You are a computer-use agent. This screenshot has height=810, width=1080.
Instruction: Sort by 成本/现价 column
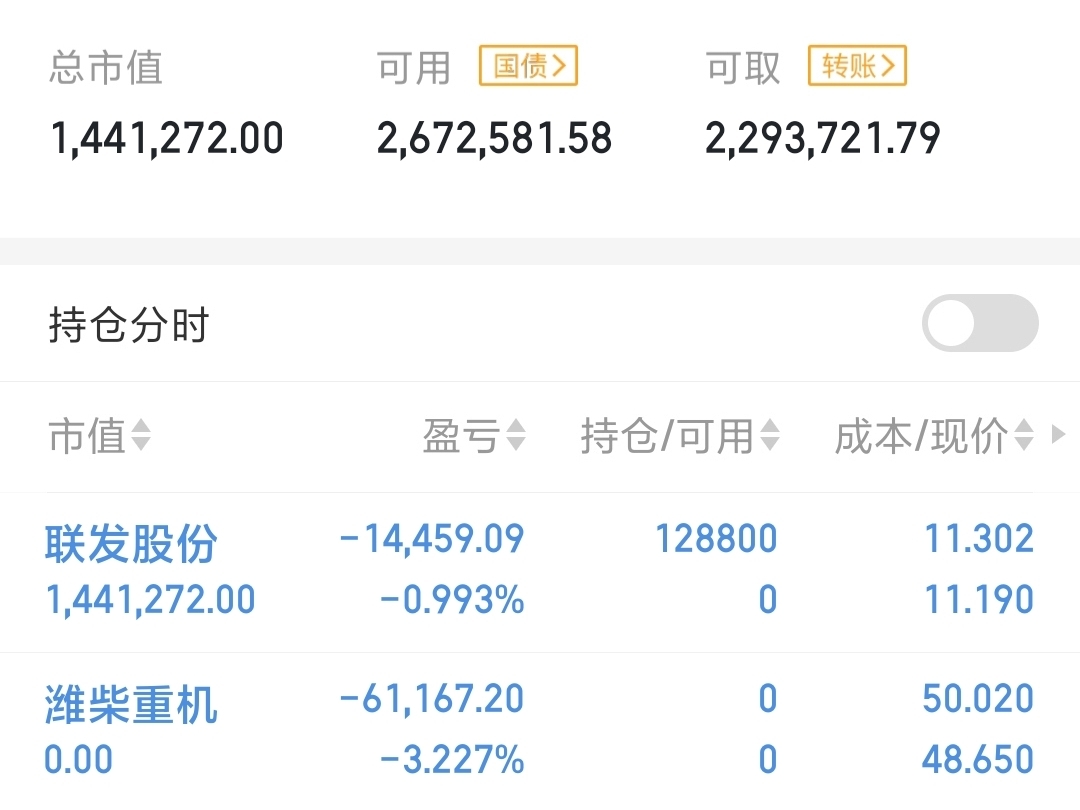935,435
